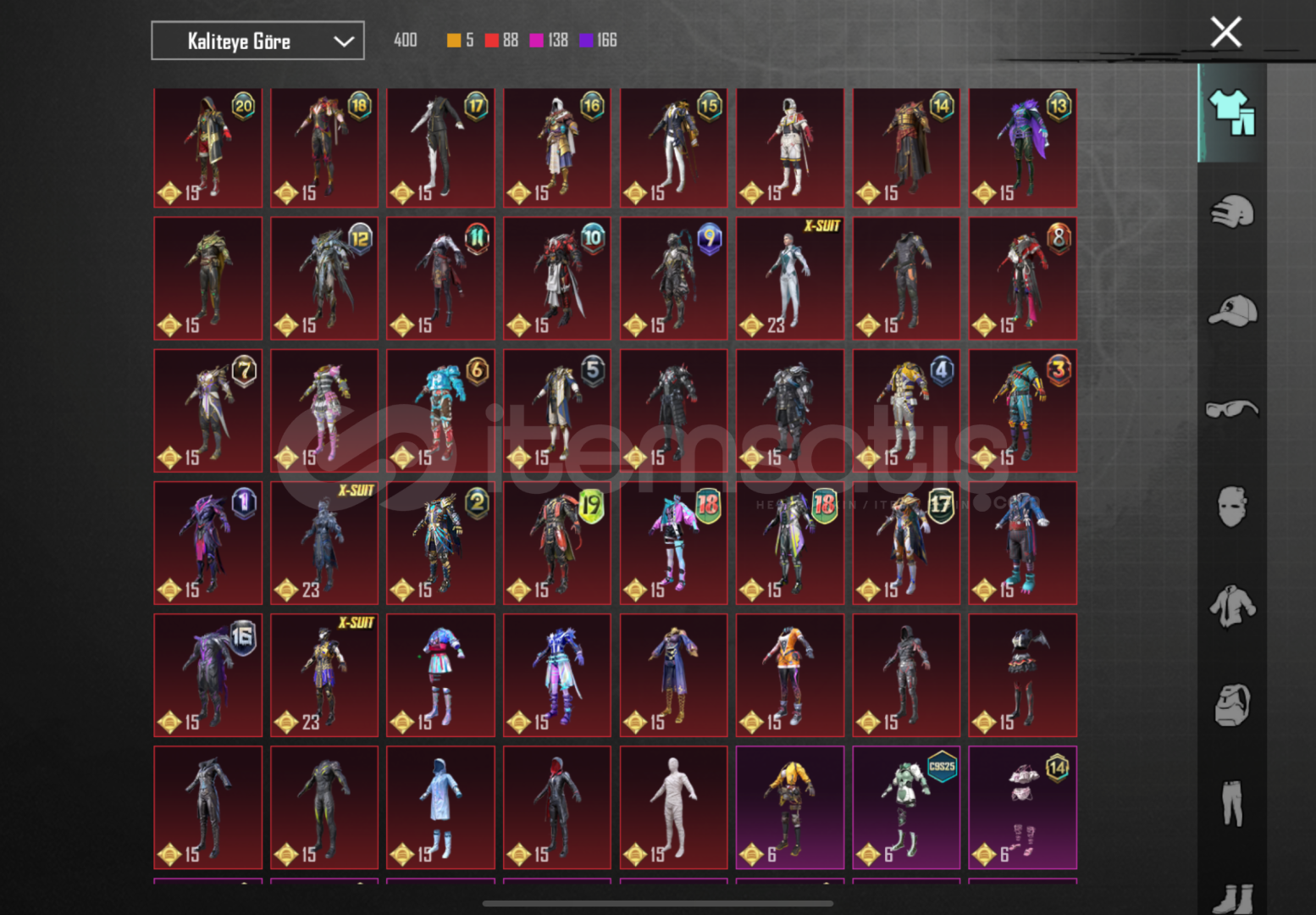
Task: Select the outfit with badge 7
Action: point(207,411)
